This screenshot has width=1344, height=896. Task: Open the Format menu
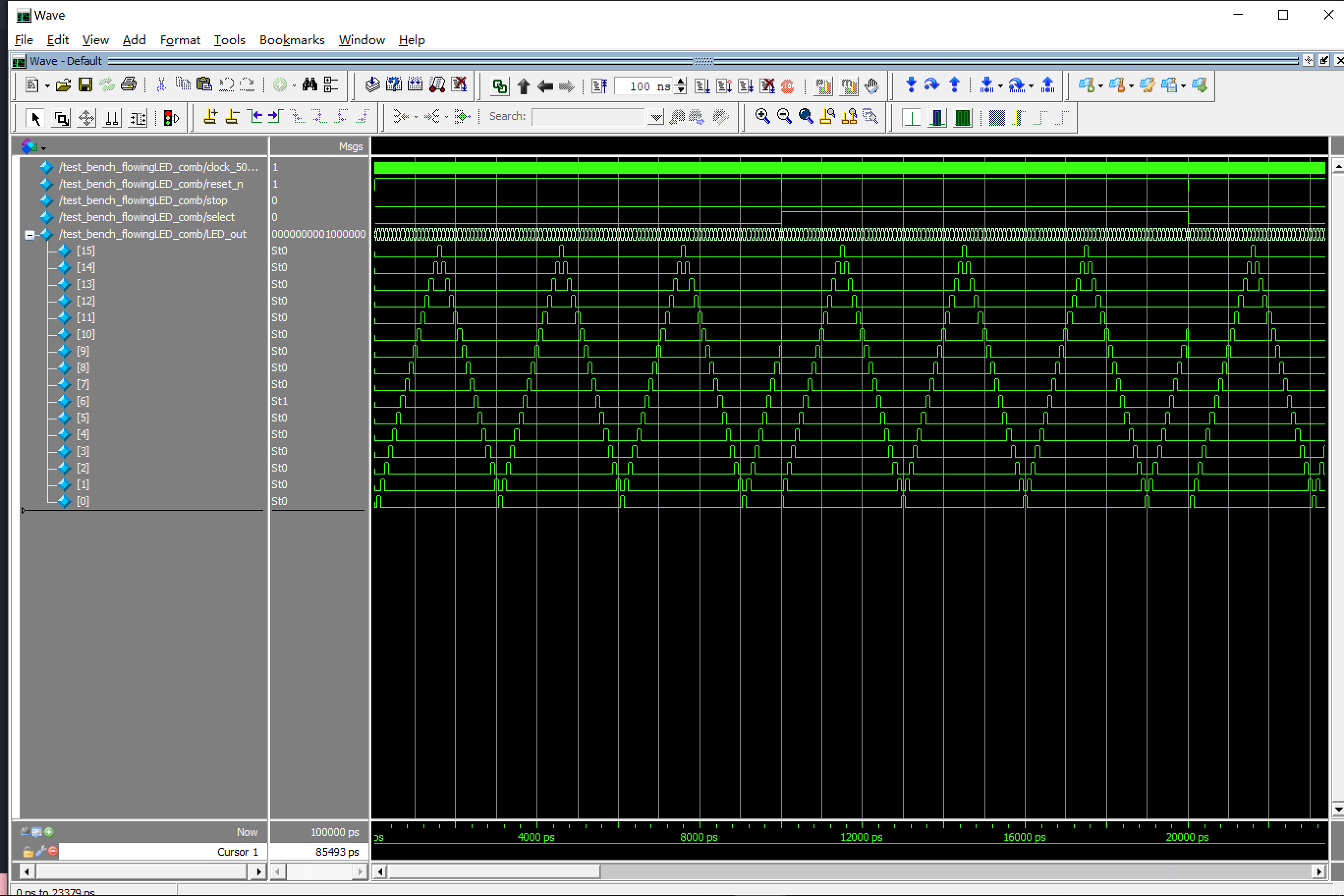click(x=179, y=40)
